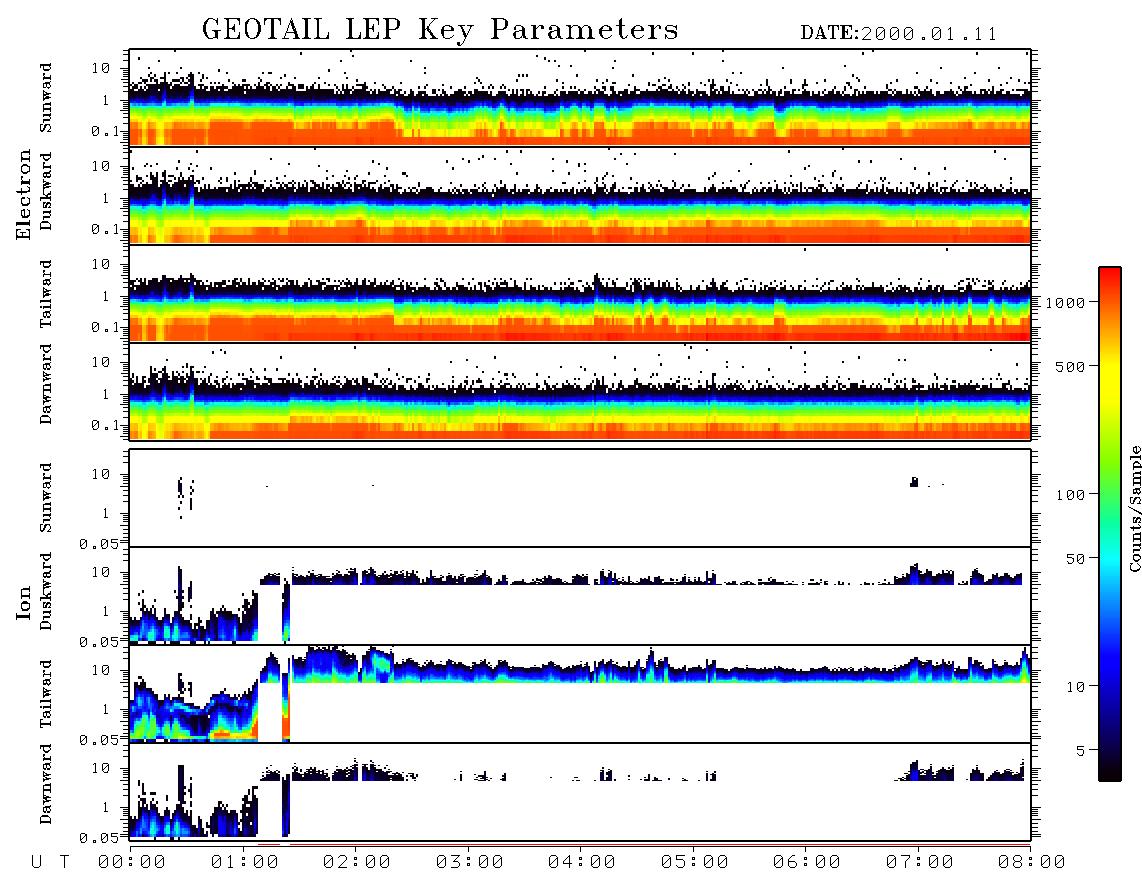Click the Ion Duskward panel label
This screenshot has height=880, width=1142.
[46, 591]
